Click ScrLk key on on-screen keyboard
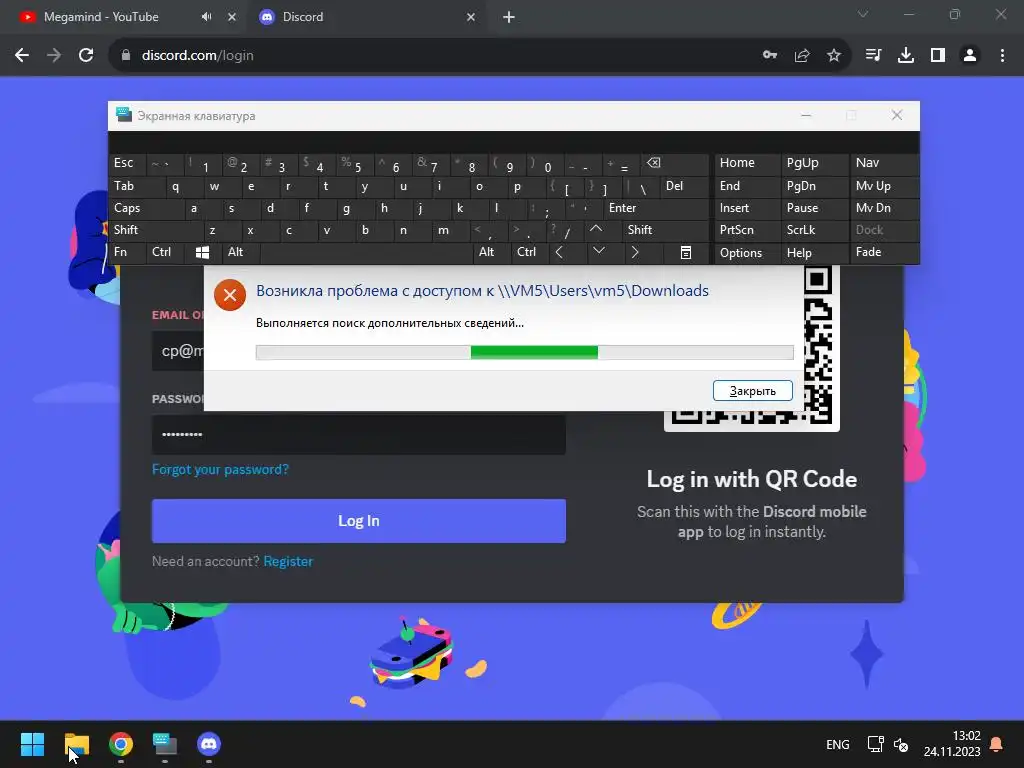Screen dimensions: 1024x768 [x=814, y=230]
